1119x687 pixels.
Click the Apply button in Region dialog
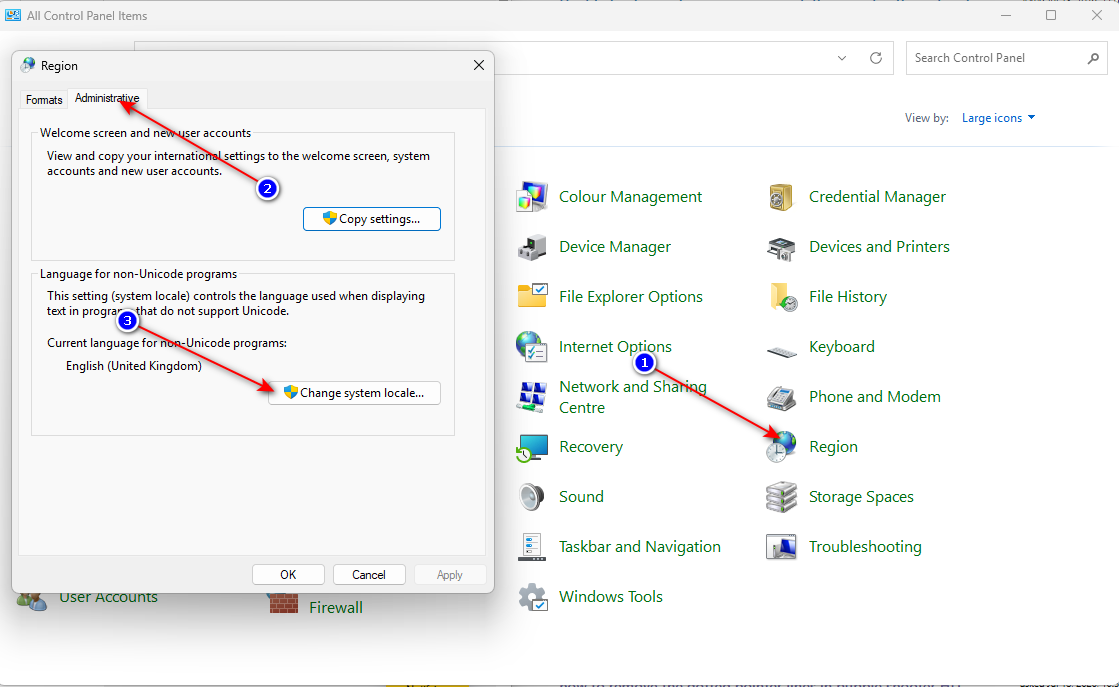click(x=450, y=575)
